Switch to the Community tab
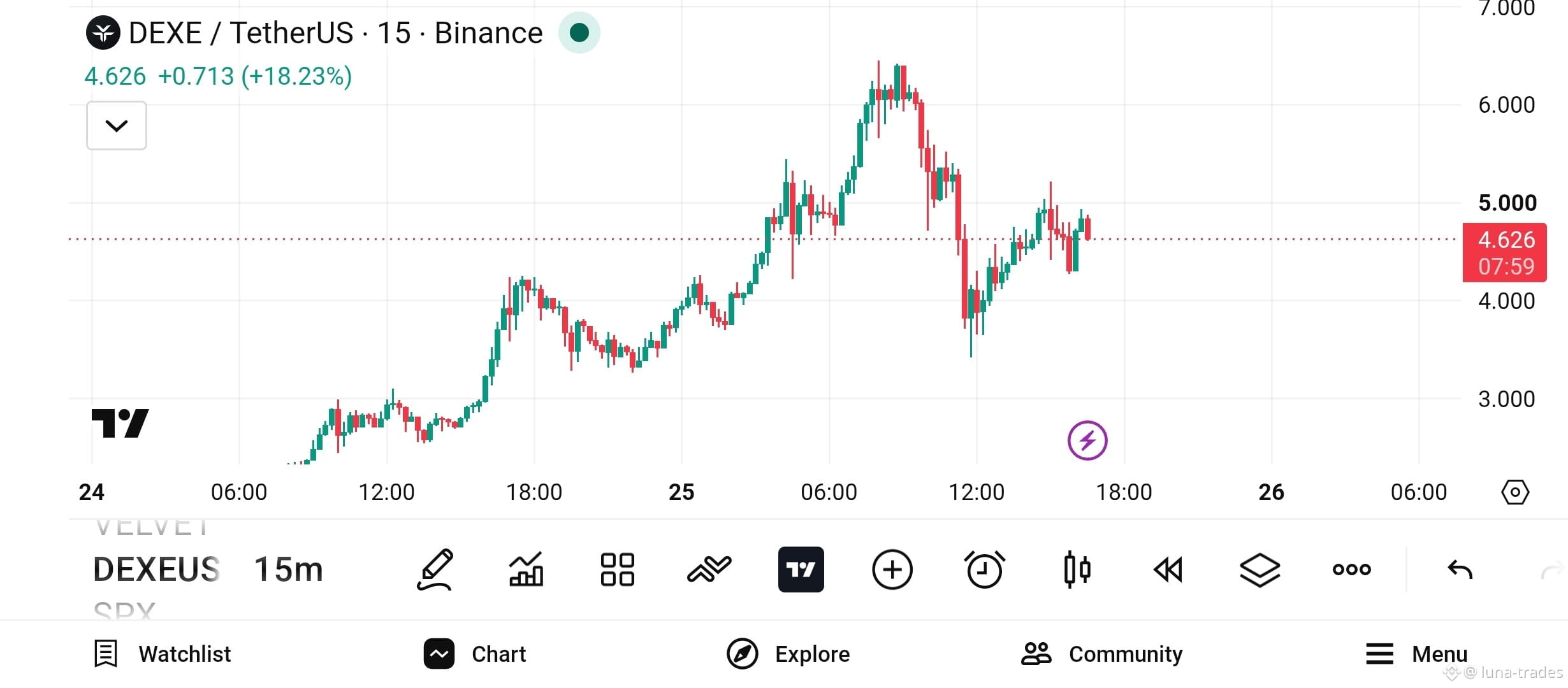Screen dimensions: 1568x688 [x=1101, y=654]
